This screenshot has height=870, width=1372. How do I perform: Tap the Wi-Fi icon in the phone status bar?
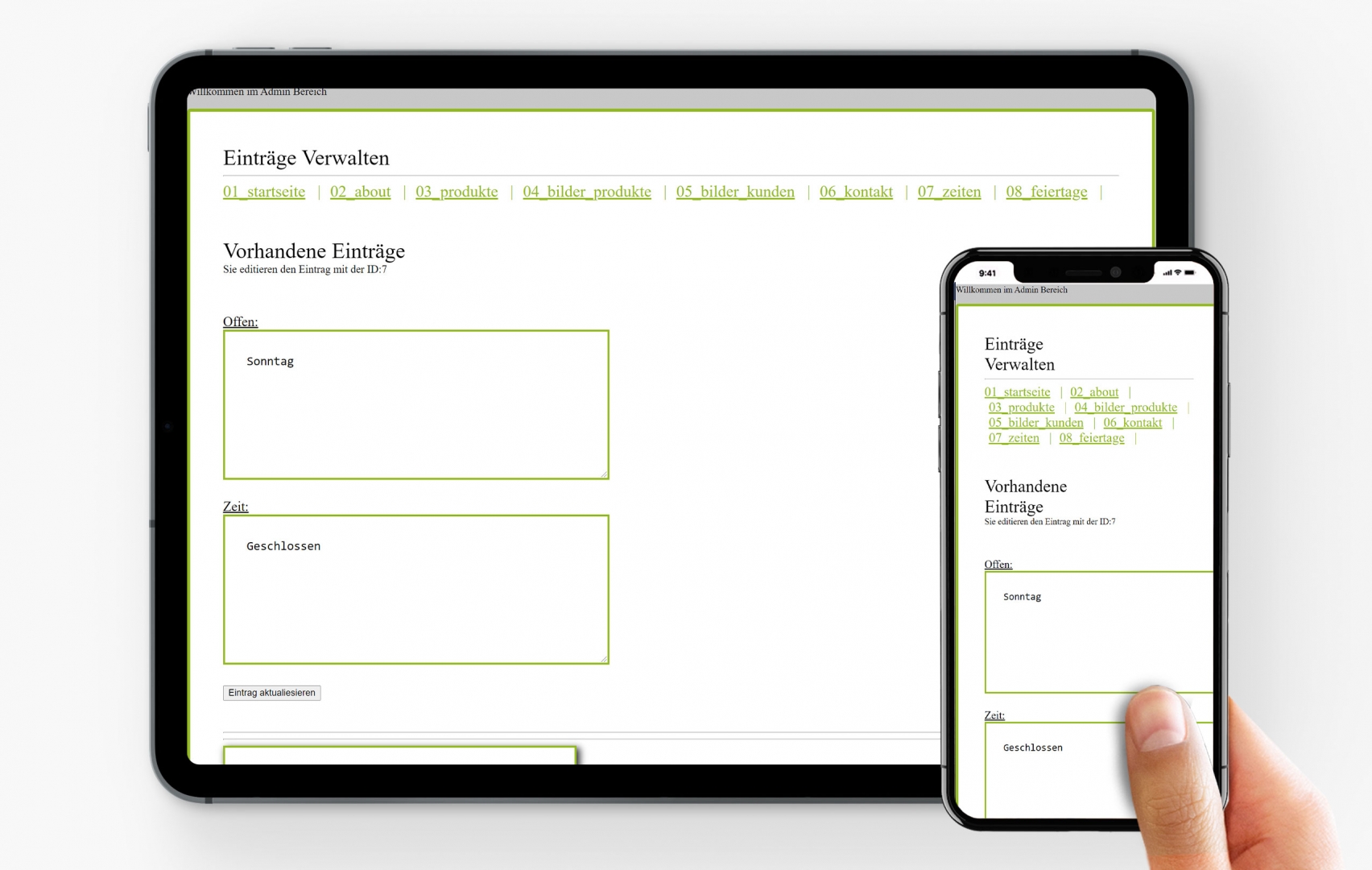tap(1178, 273)
